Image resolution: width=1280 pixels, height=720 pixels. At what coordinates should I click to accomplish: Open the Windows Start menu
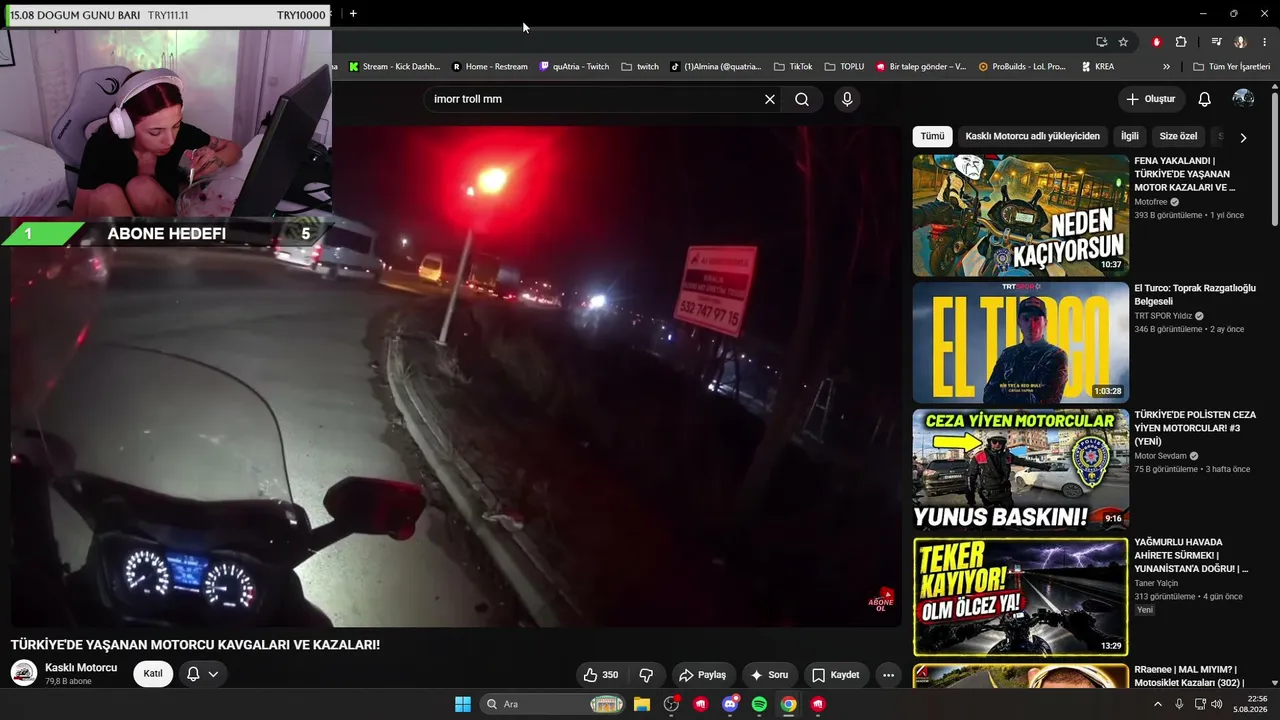(463, 704)
